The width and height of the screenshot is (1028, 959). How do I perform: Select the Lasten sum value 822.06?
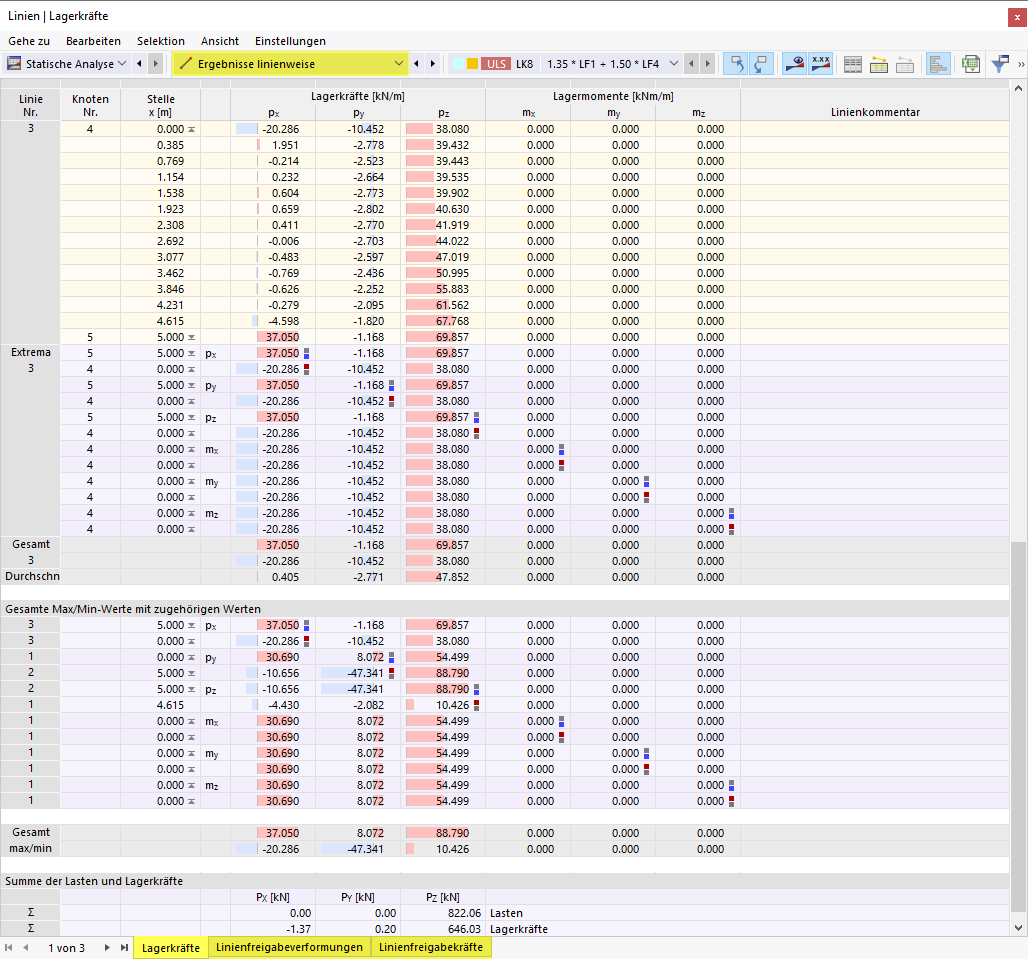click(443, 913)
